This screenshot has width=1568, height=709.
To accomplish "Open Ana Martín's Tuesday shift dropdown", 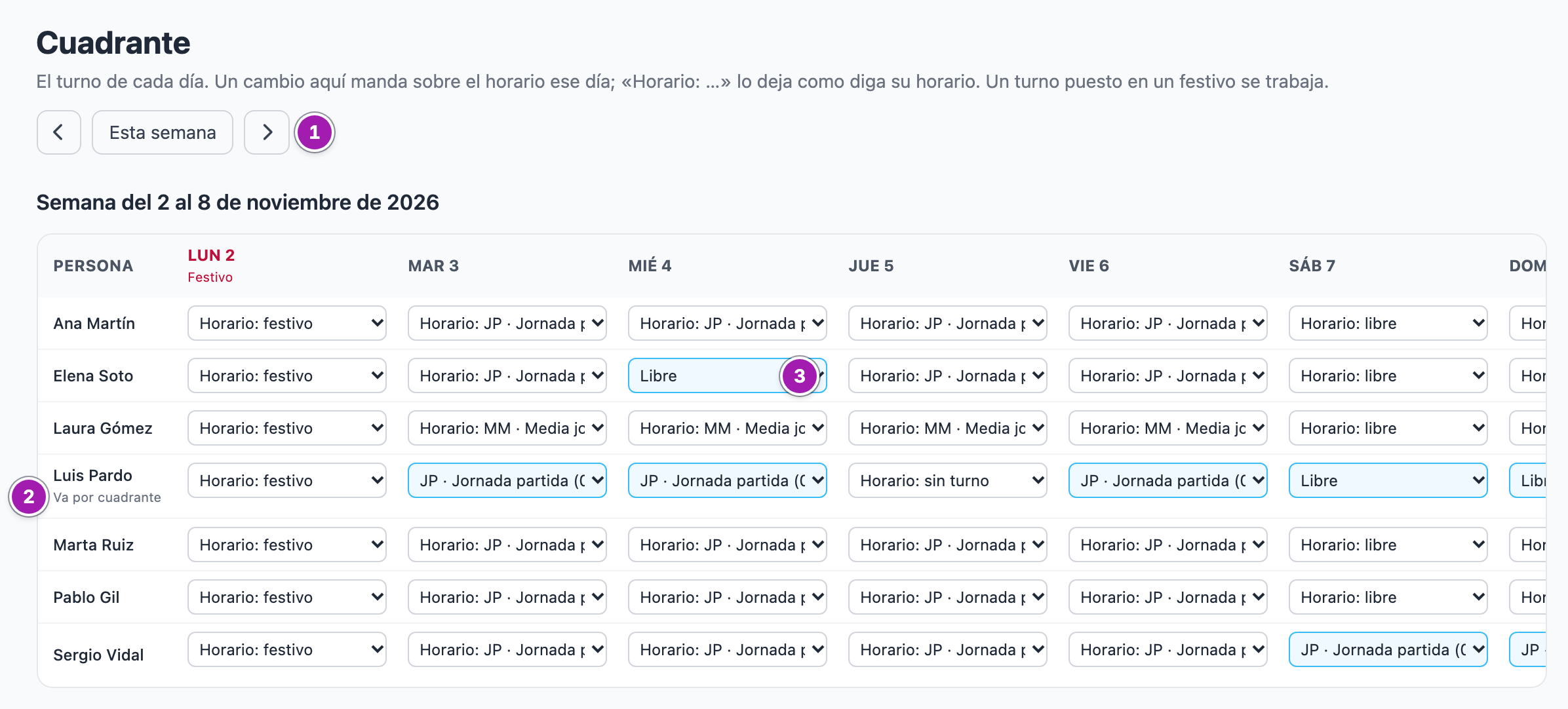I will click(507, 323).
